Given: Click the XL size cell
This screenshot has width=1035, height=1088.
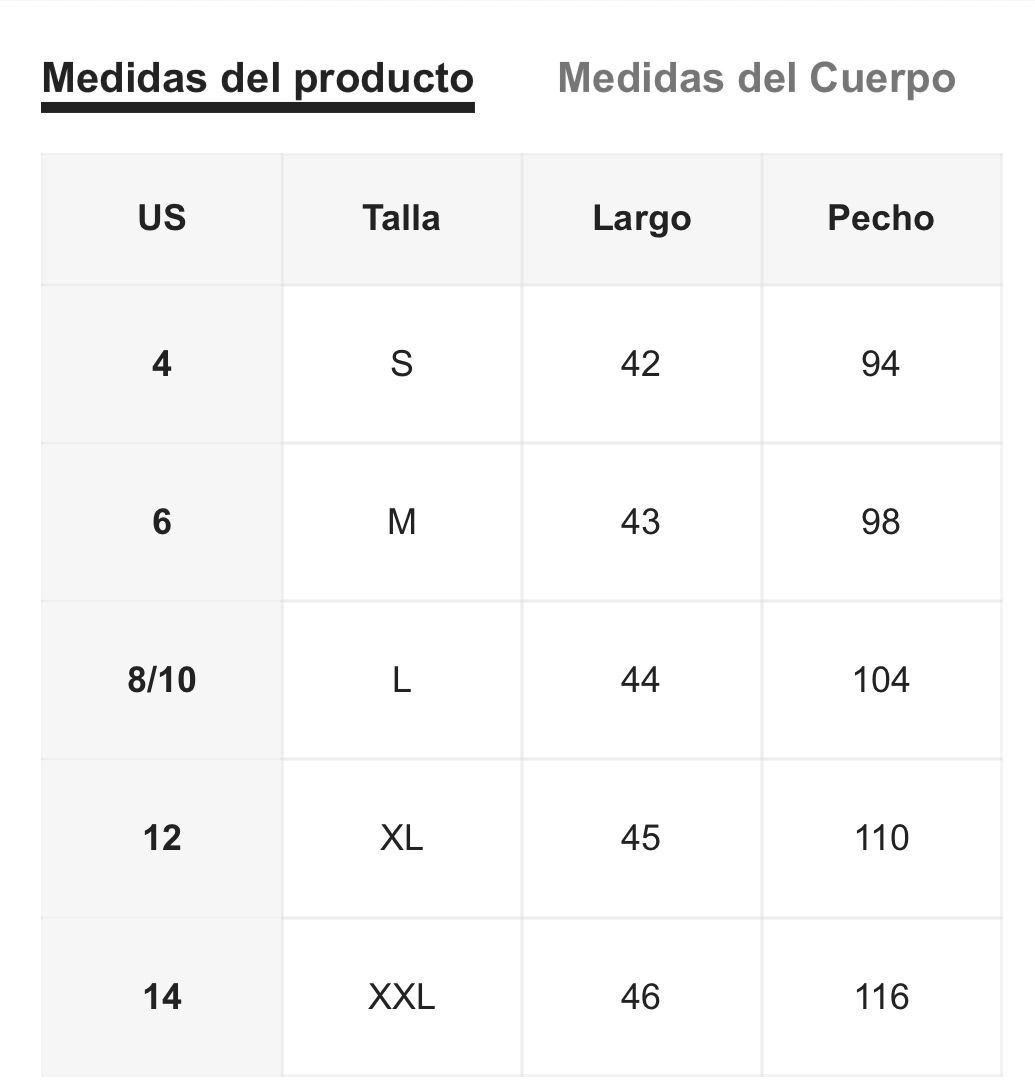Looking at the screenshot, I should point(402,838).
